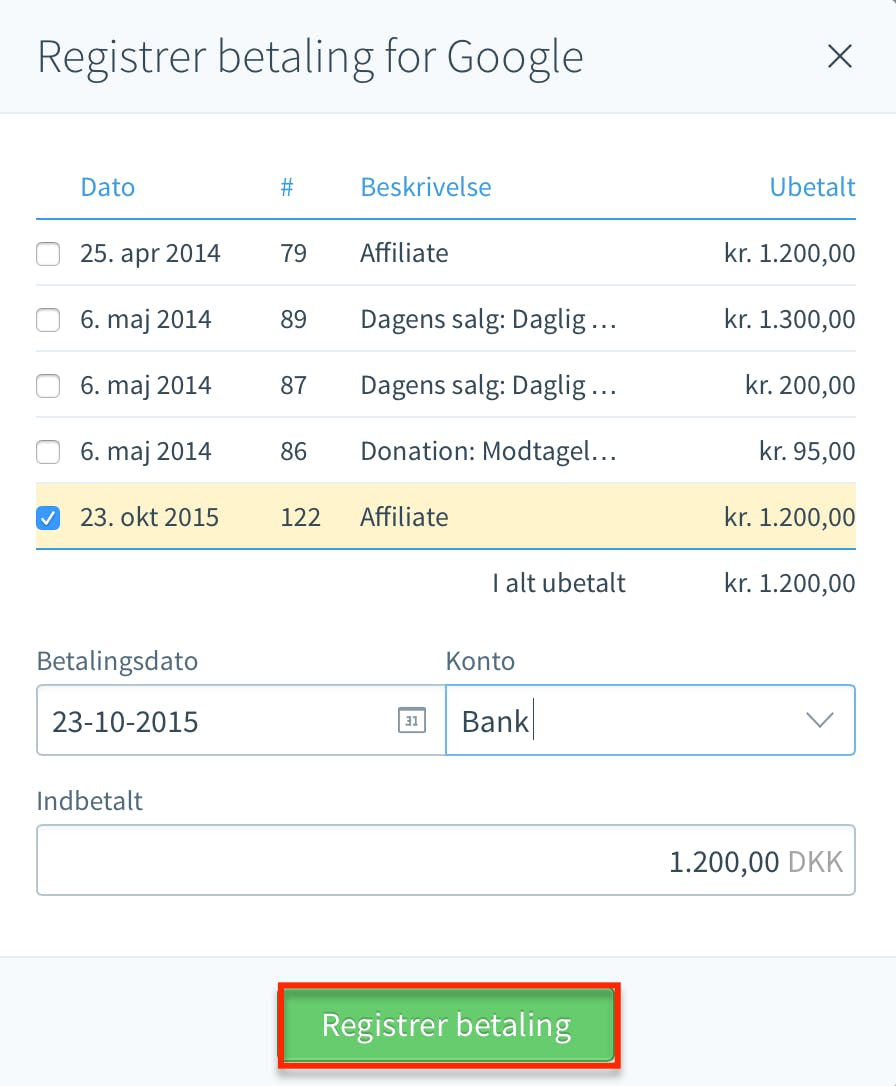This screenshot has width=896, height=1086.
Task: Sort by the Ubetalt column header
Action: click(812, 187)
